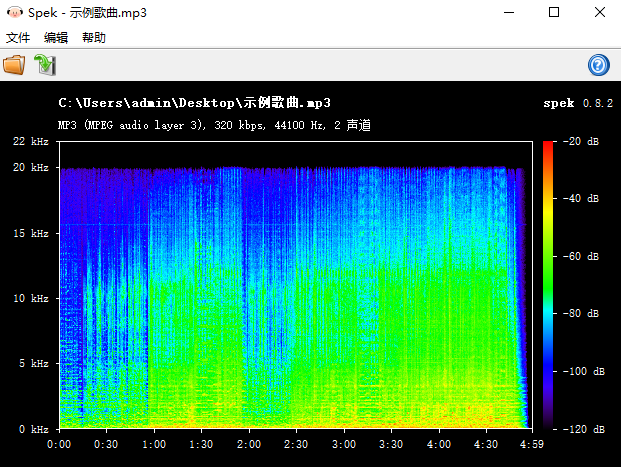
Task: Click the 2:30 time axis marker
Action: [x=296, y=443]
